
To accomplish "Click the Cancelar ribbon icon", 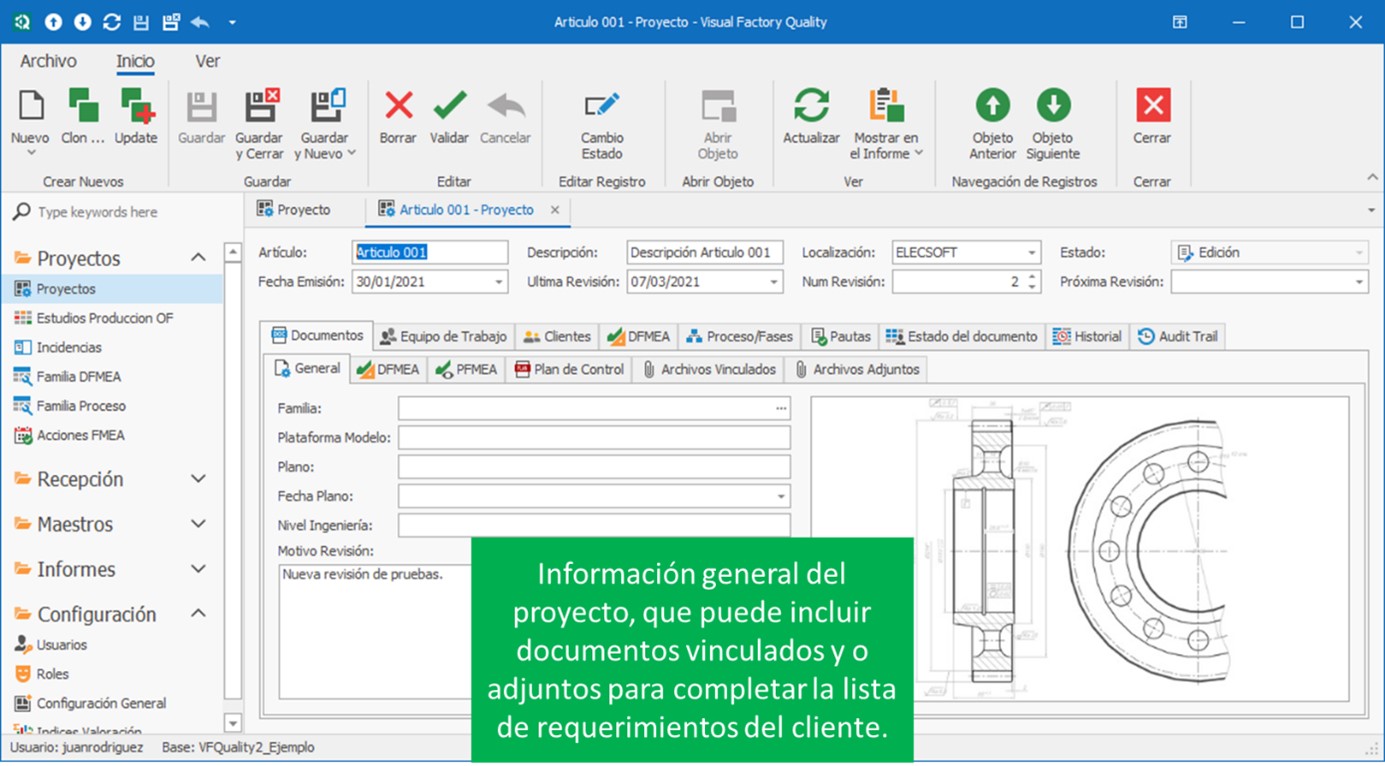I will click(506, 105).
